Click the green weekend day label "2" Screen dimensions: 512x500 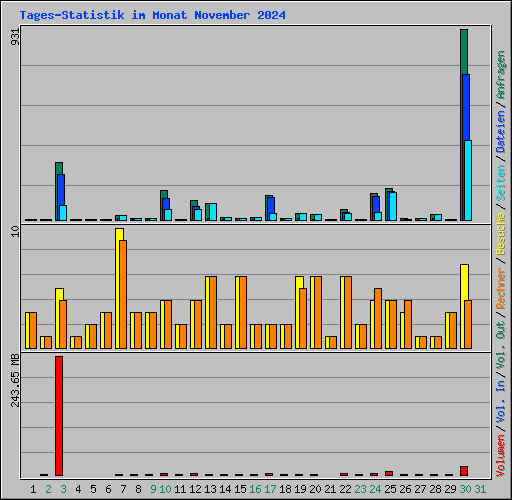pyautogui.click(x=48, y=489)
